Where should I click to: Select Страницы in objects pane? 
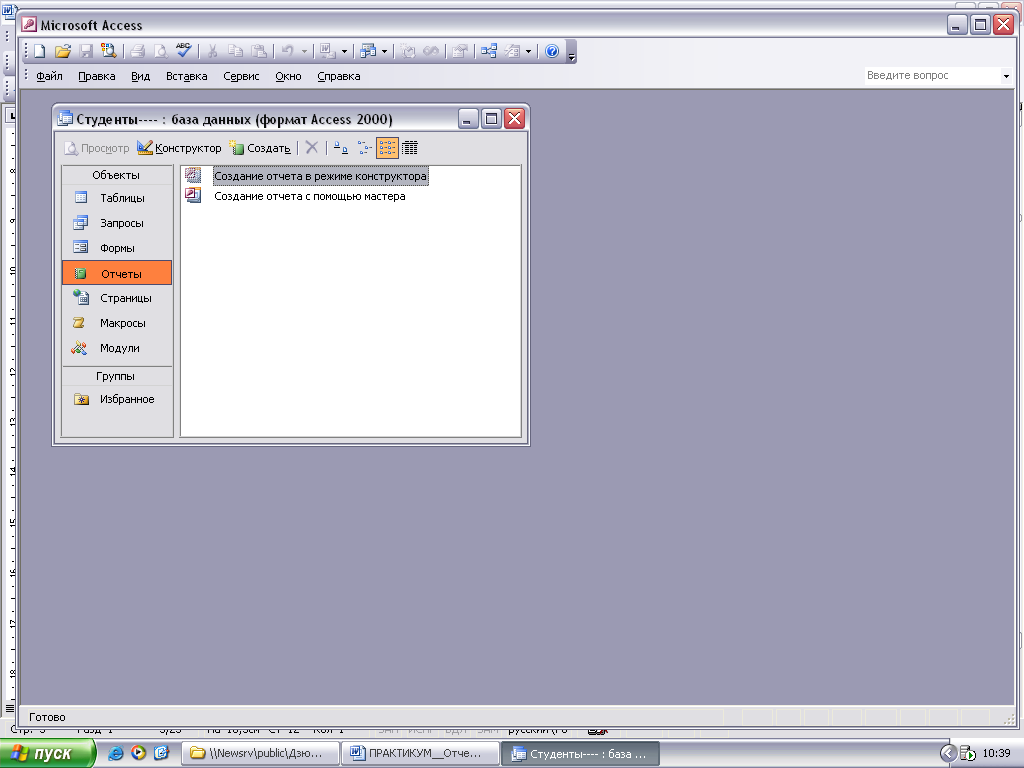(117, 298)
